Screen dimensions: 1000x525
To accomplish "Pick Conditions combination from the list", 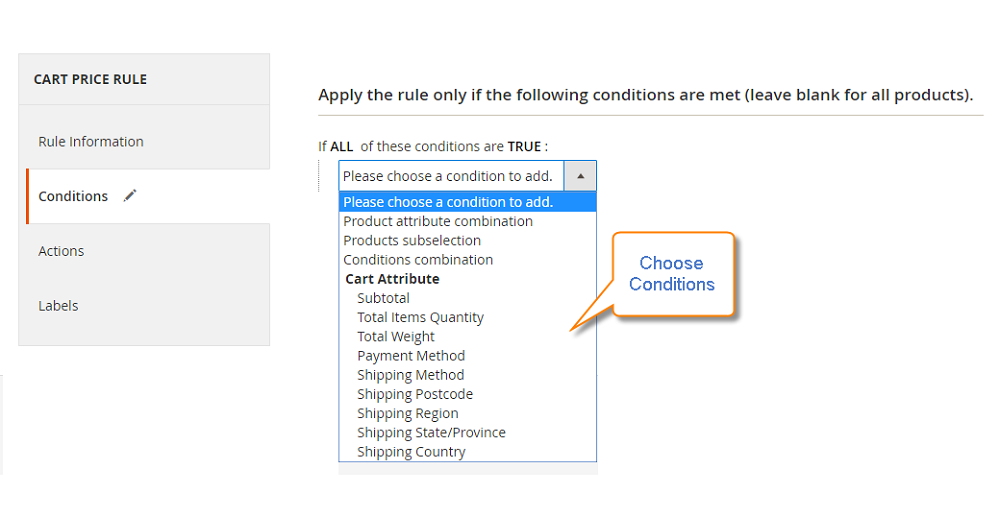I will click(418, 259).
